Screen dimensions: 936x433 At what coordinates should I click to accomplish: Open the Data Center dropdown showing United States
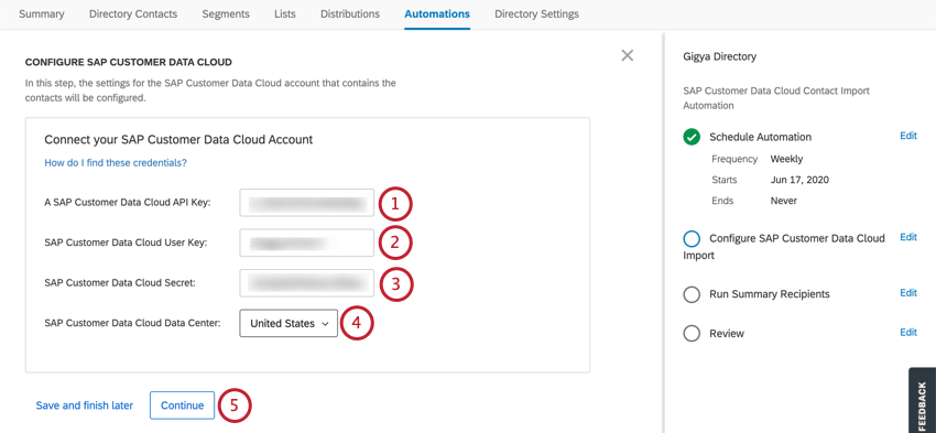tap(288, 323)
